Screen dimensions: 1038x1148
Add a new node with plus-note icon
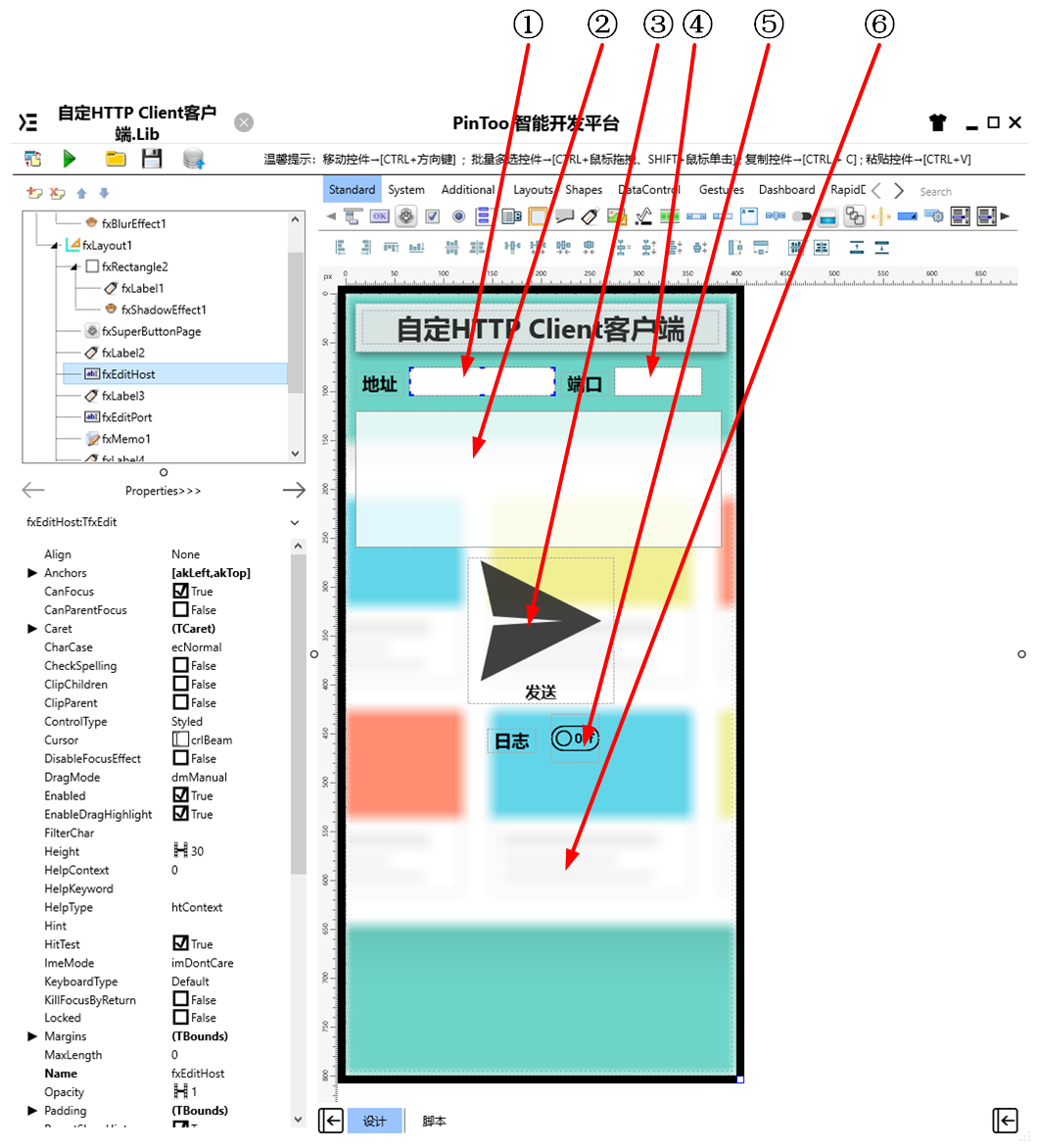(x=34, y=193)
